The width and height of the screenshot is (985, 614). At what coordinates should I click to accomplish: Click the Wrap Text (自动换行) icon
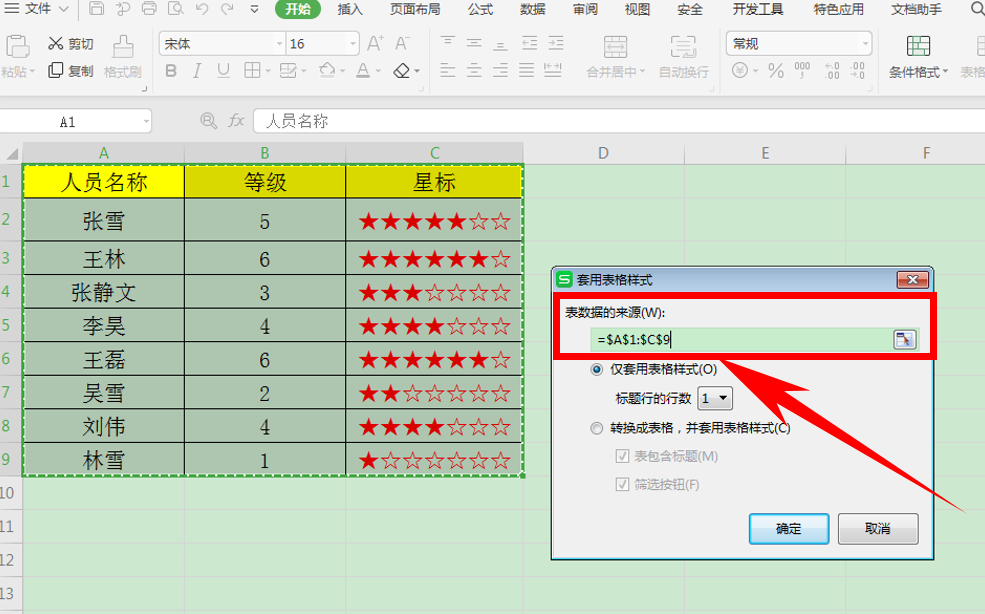point(683,48)
